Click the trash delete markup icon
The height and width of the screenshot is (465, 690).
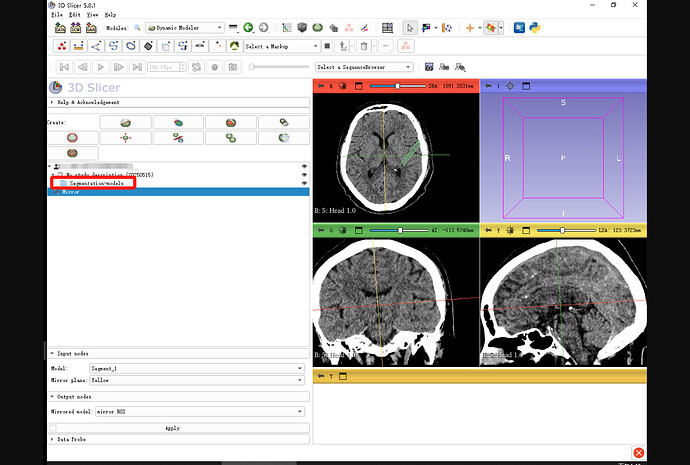click(363, 46)
